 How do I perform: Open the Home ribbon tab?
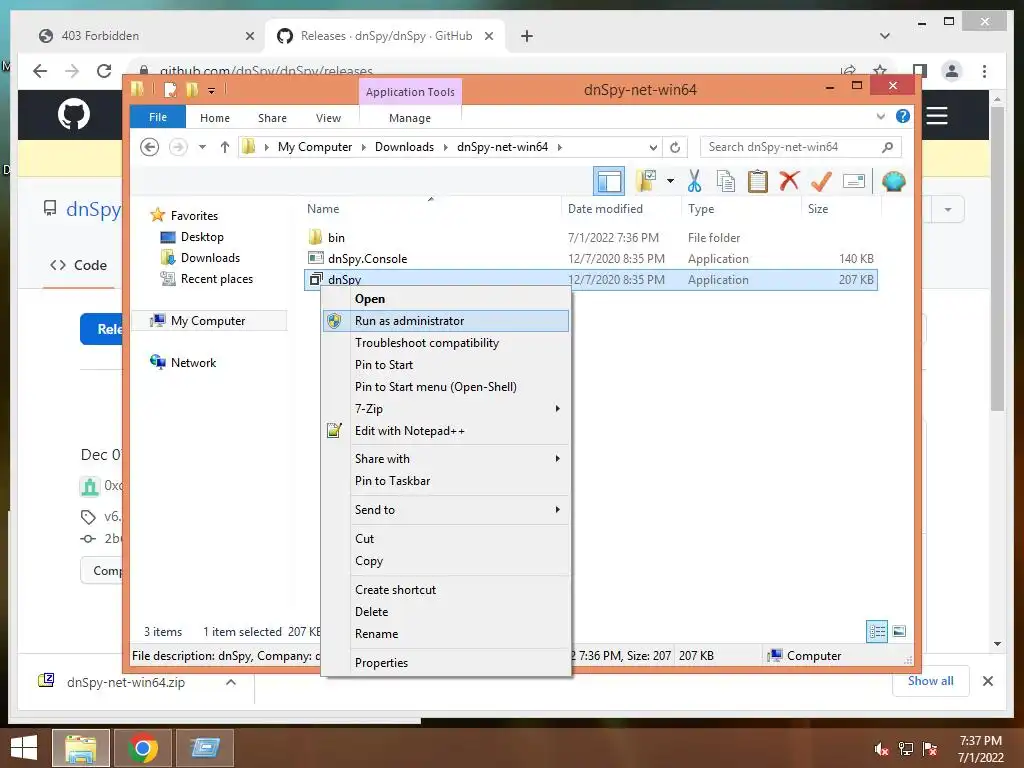215,118
